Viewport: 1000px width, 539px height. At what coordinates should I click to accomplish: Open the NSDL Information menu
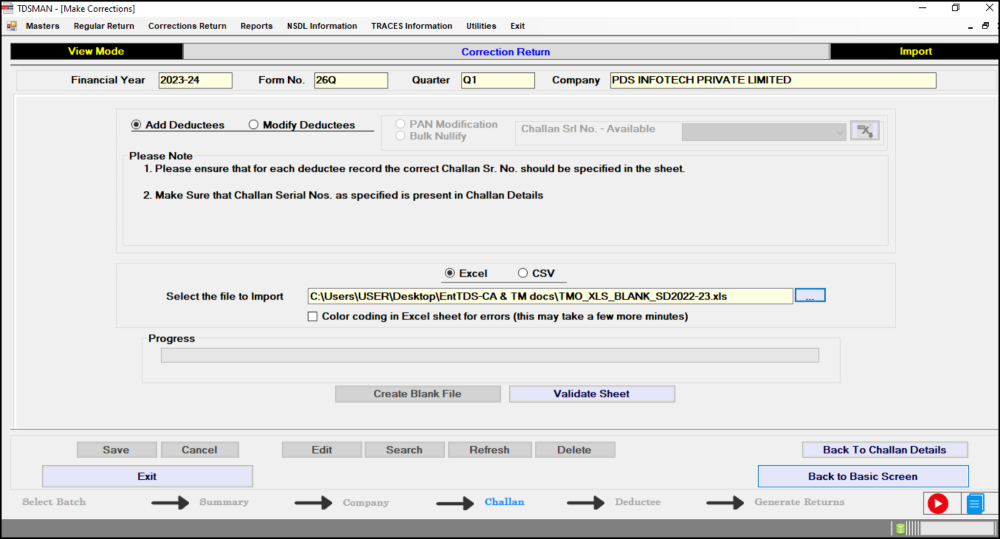coord(322,26)
